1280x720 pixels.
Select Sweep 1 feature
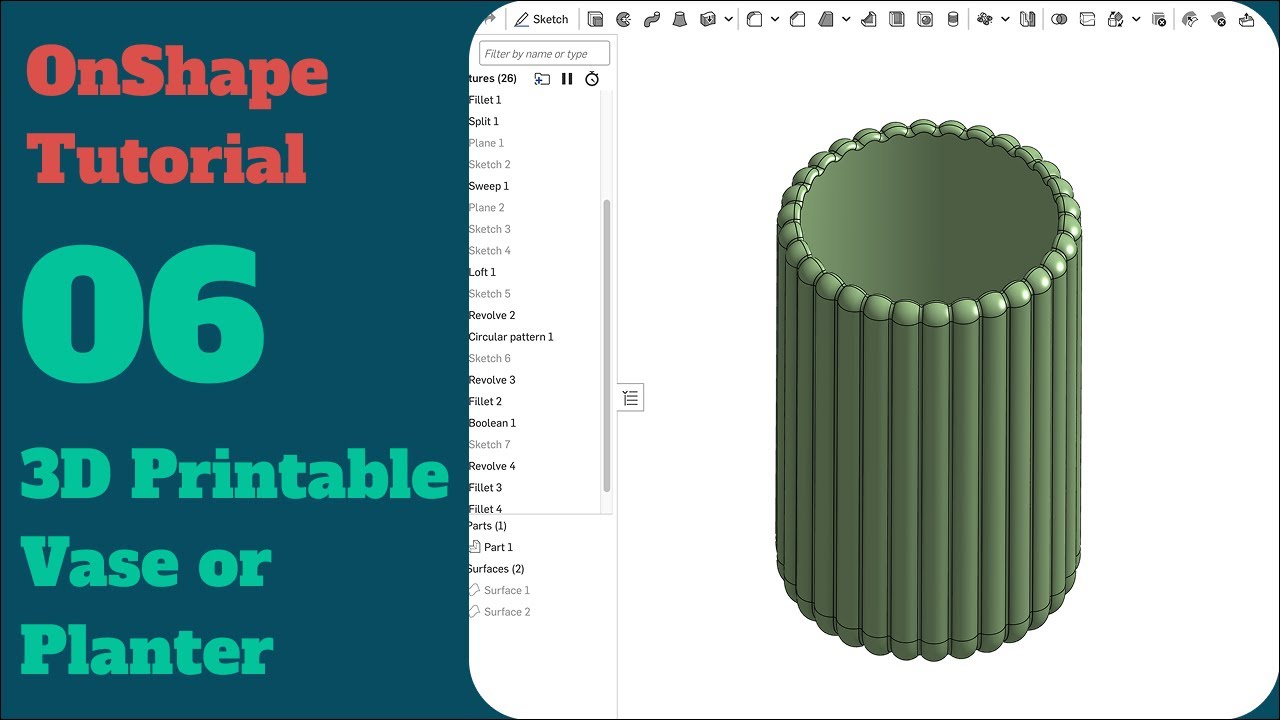click(489, 186)
